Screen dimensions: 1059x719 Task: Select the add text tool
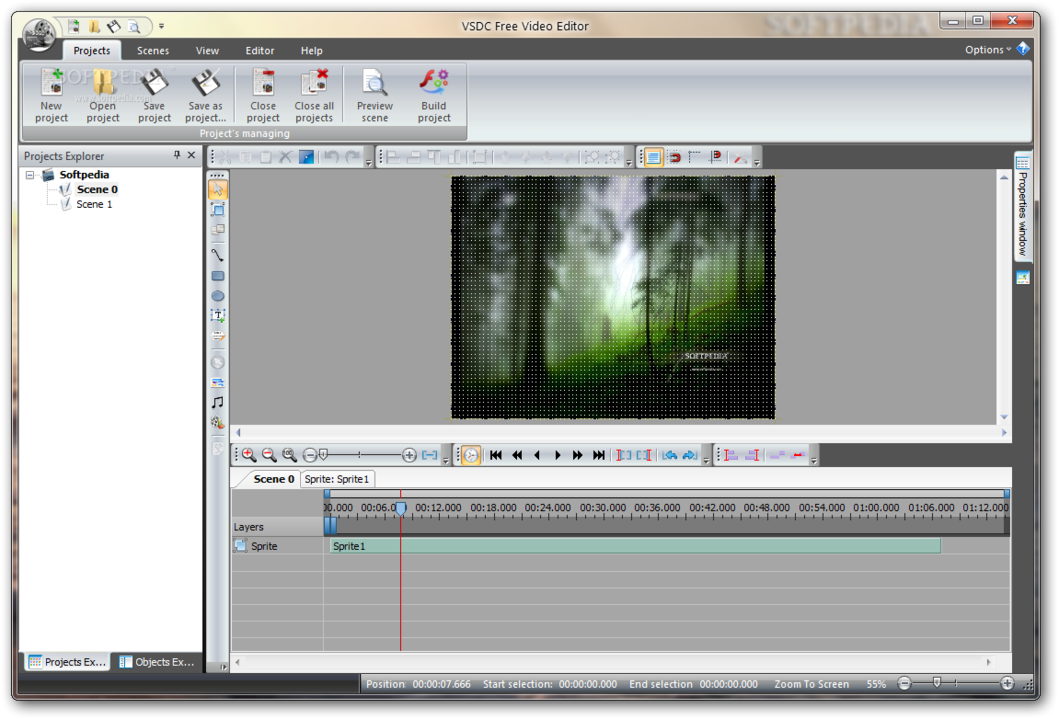click(x=217, y=315)
